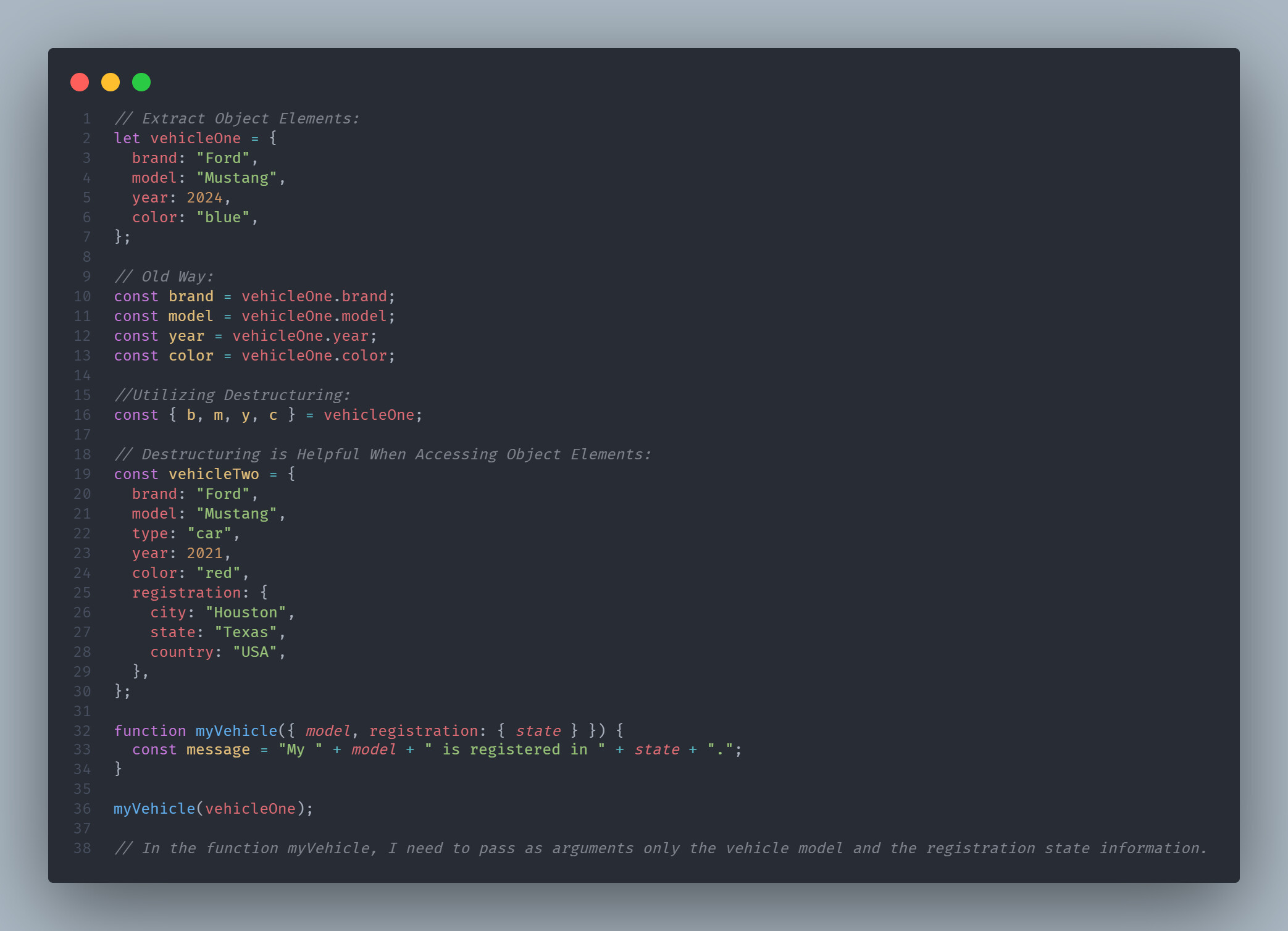
Task: Click line number 16 in gutter
Action: click(x=82, y=415)
